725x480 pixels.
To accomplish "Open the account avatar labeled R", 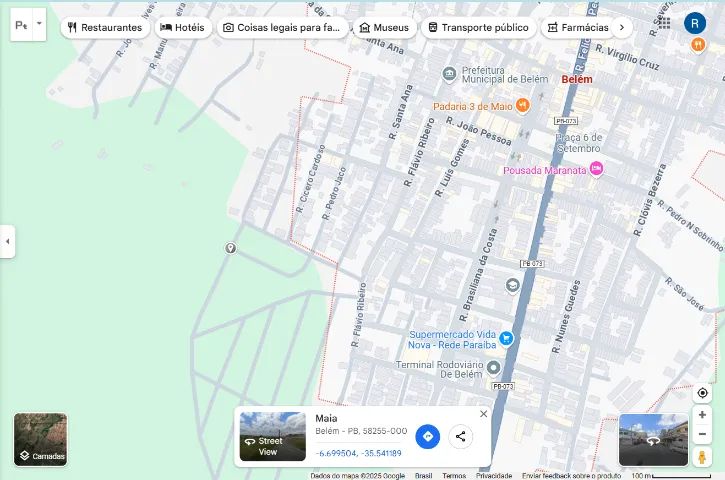I will tap(695, 24).
